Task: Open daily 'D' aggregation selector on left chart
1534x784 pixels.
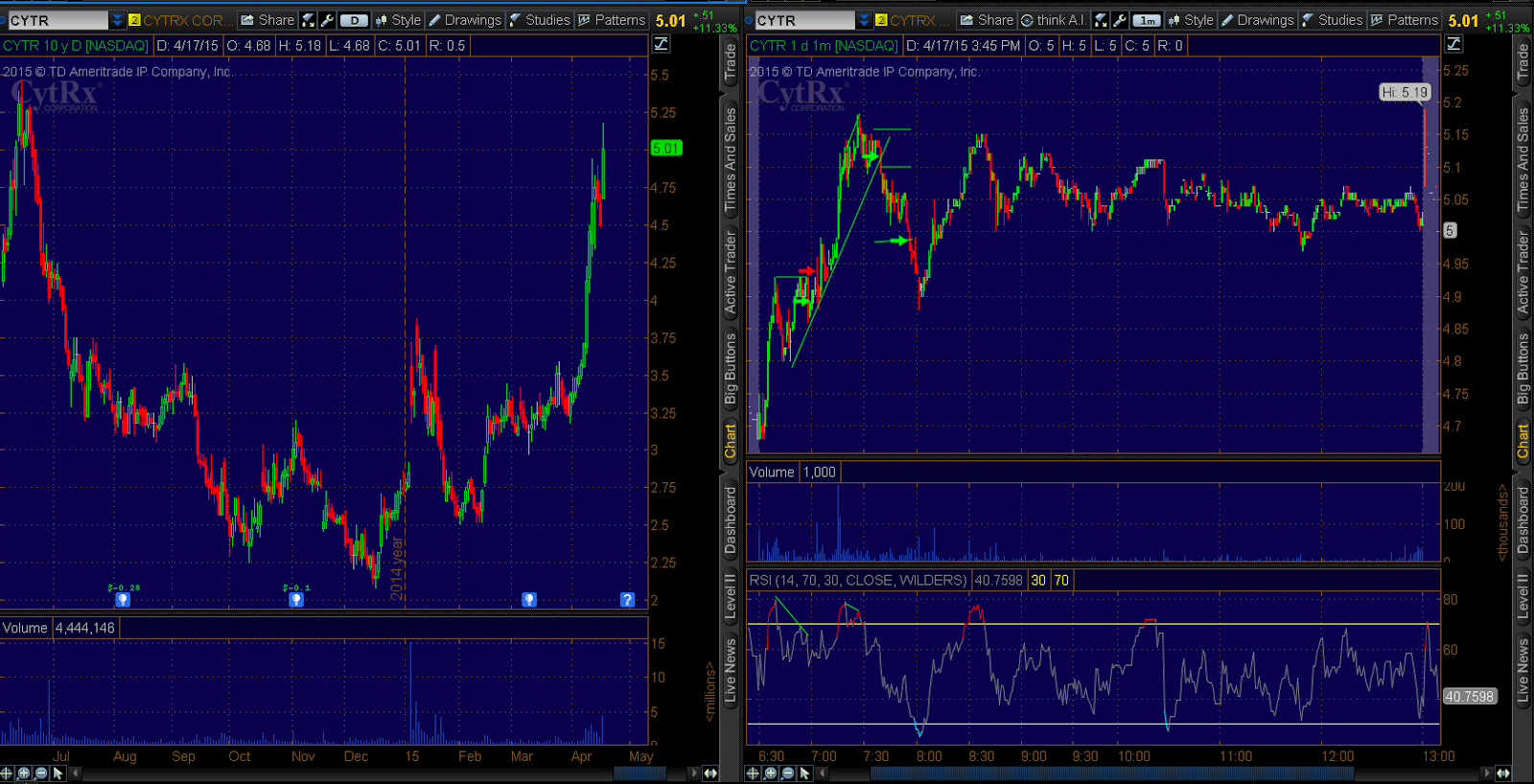Action: (354, 20)
